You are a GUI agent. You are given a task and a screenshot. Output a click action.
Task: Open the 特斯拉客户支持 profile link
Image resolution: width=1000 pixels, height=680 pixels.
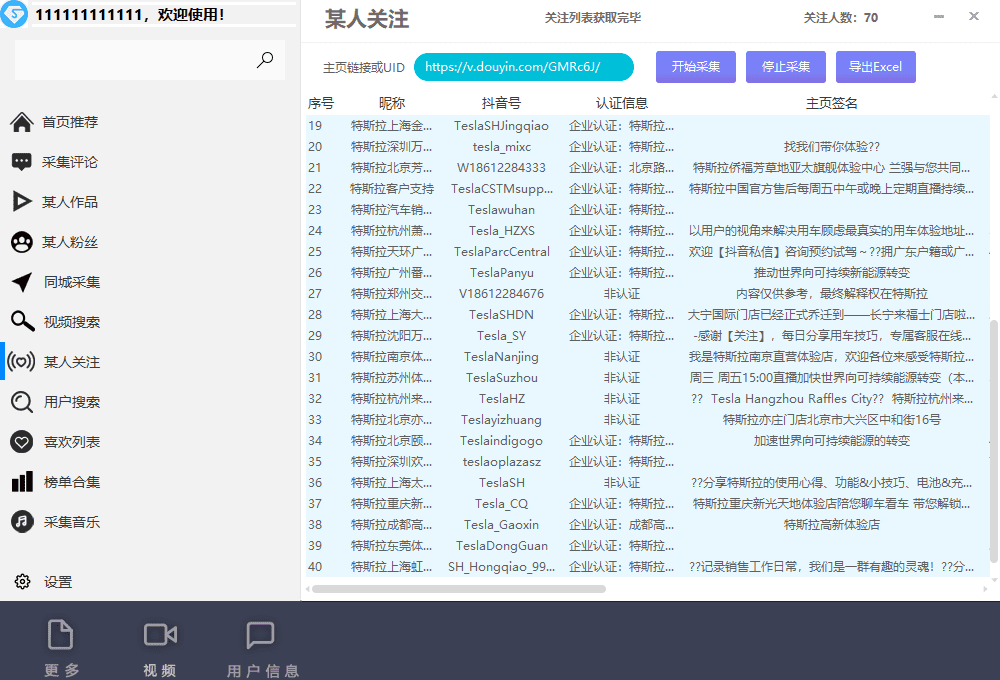pyautogui.click(x=391, y=188)
